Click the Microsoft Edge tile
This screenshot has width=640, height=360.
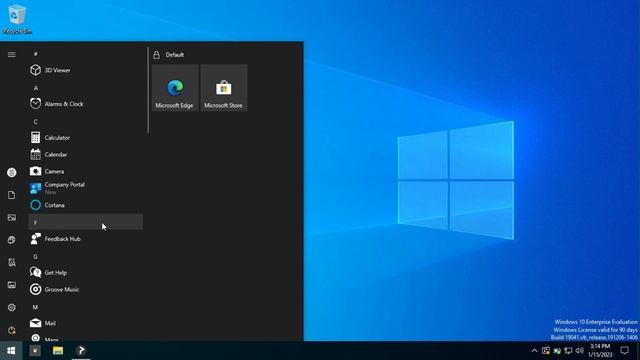pos(175,87)
